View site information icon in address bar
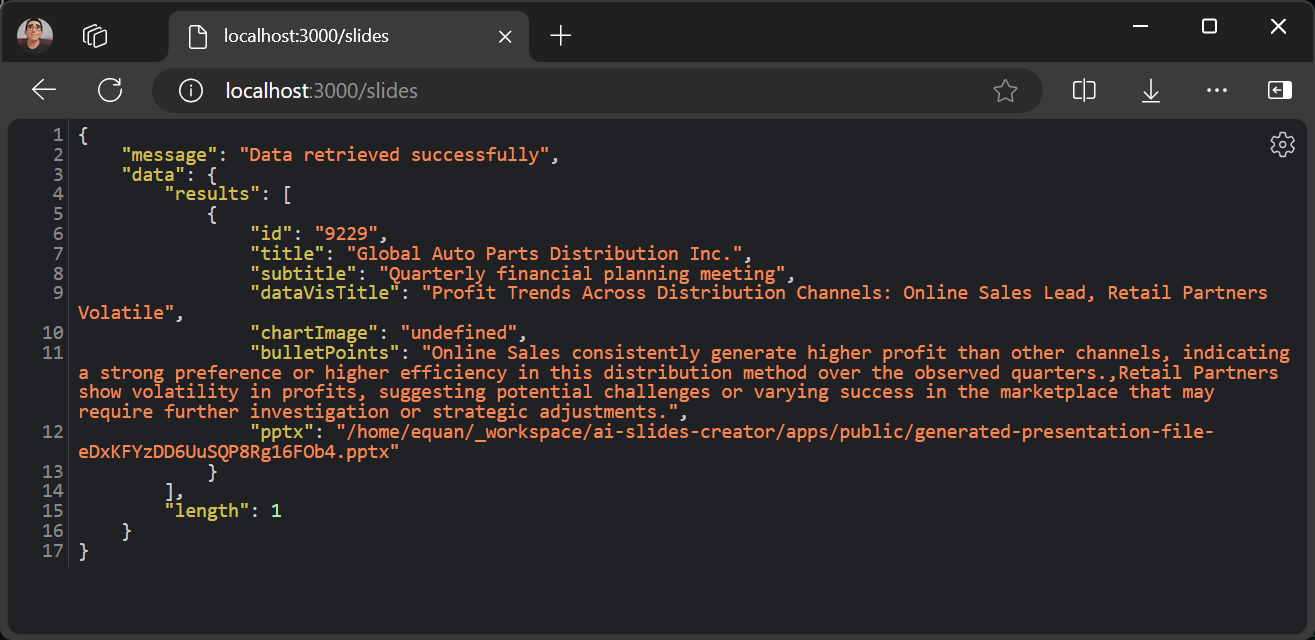The image size is (1315, 640). tap(190, 91)
